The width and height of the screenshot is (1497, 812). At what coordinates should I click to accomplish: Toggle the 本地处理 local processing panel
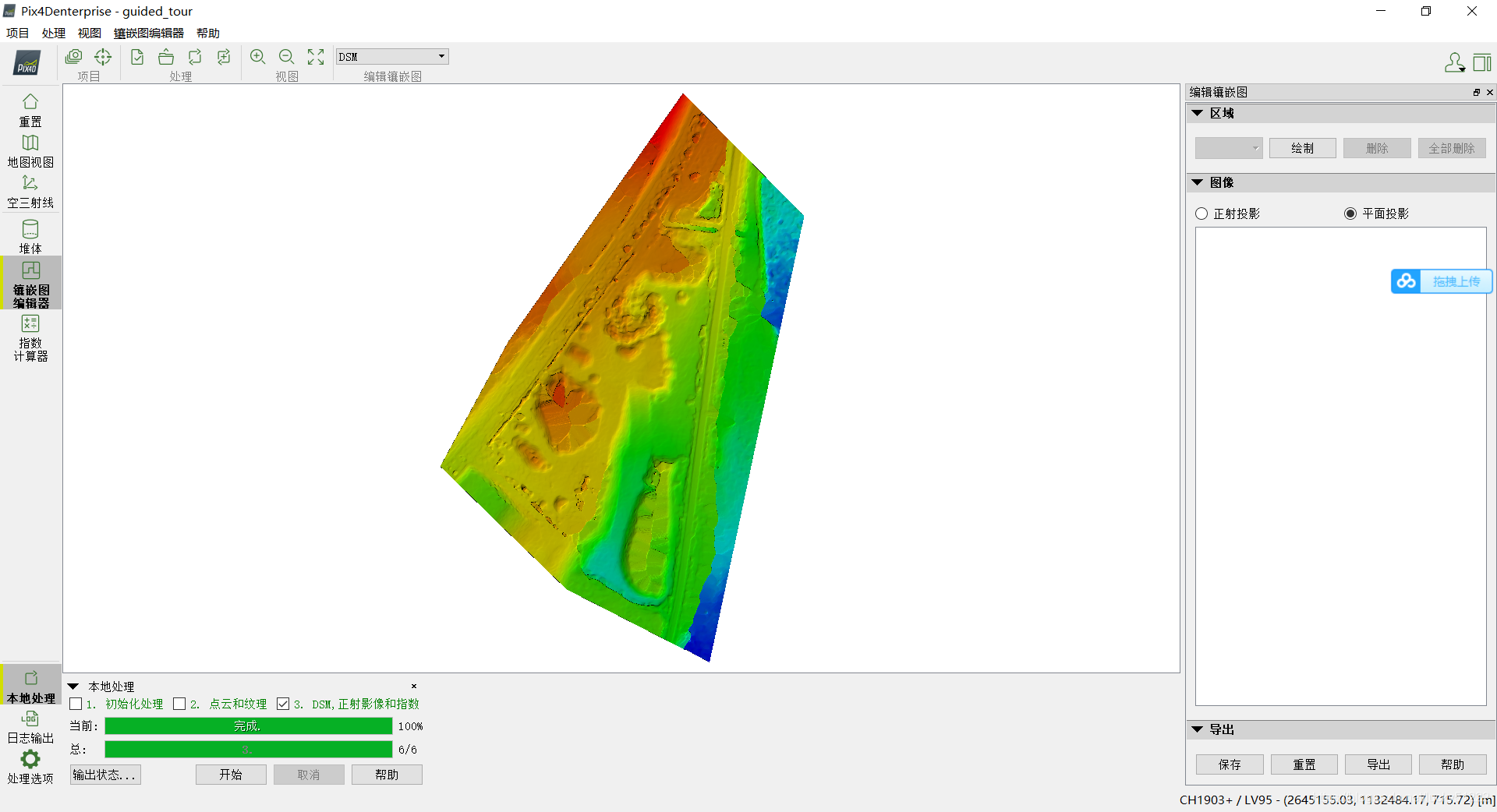pyautogui.click(x=30, y=687)
